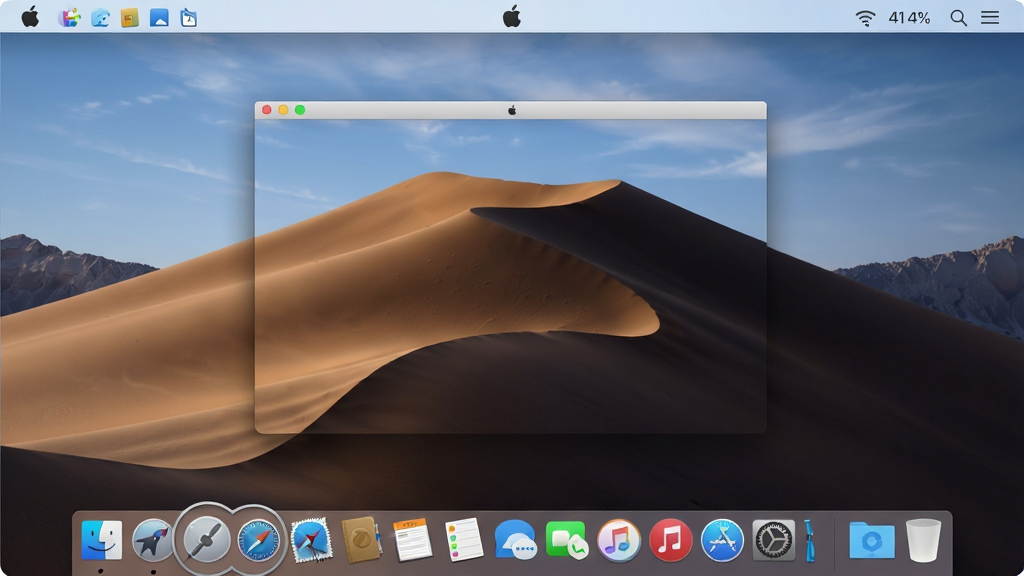Open the orange-header Notes page icon
This screenshot has height=576, width=1024.
tap(412, 540)
